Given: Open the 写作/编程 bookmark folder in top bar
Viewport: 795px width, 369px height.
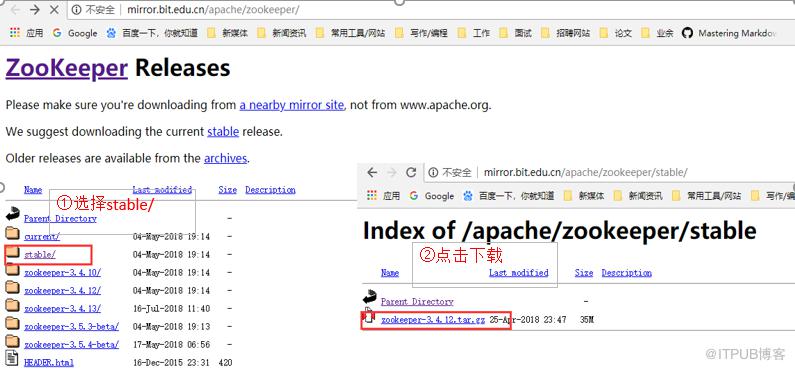Looking at the screenshot, I should (421, 33).
